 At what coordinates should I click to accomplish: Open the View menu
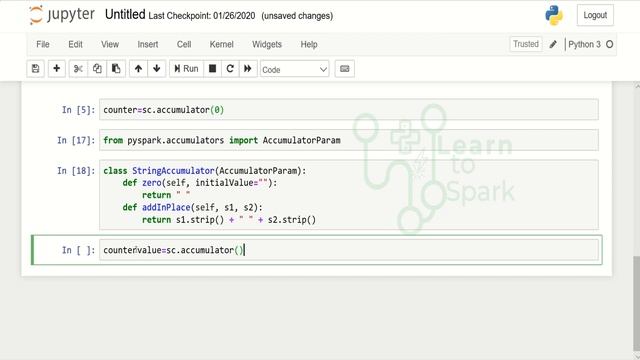pyautogui.click(x=110, y=44)
